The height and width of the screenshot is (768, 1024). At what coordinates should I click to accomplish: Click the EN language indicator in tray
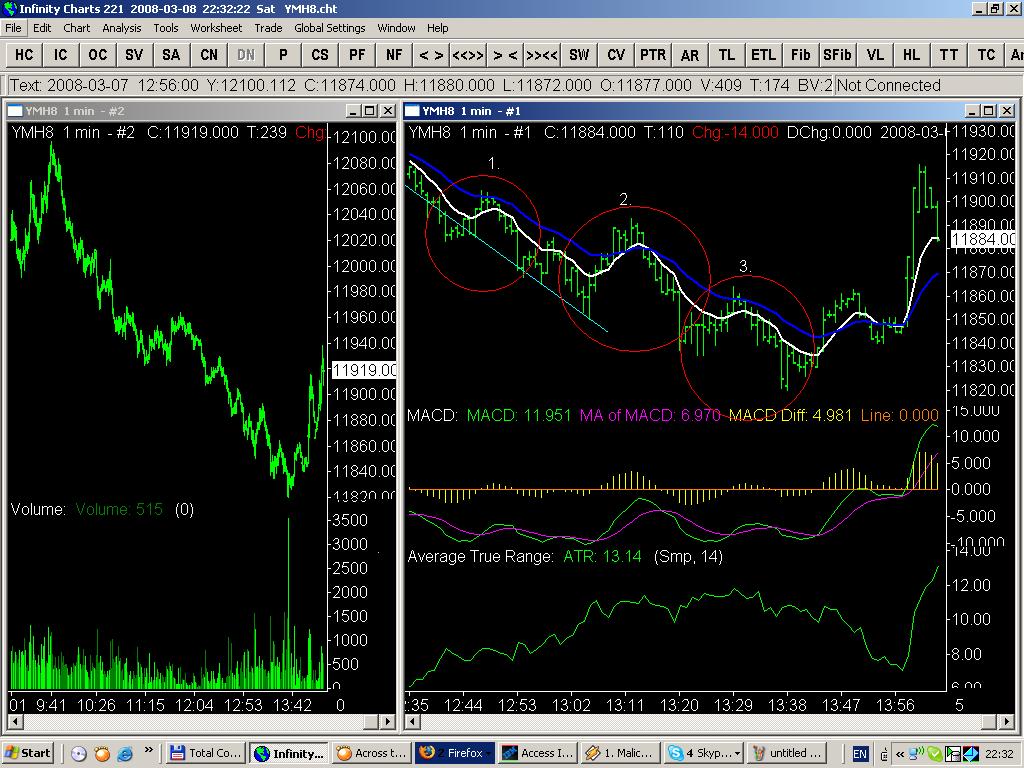point(860,754)
